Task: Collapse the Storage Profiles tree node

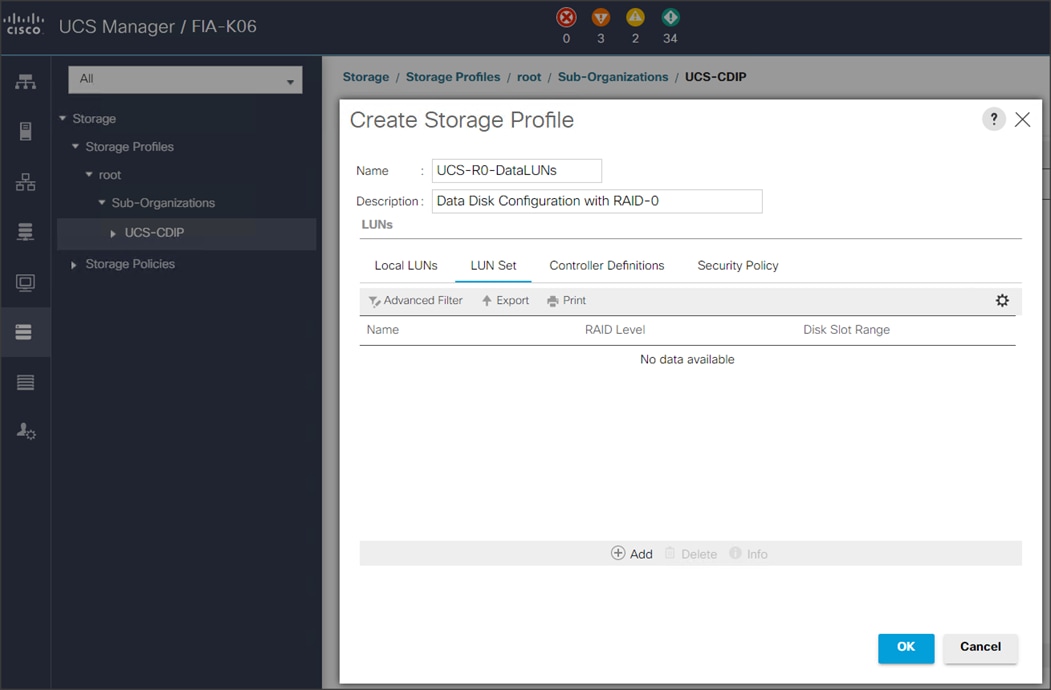Action: pos(75,146)
